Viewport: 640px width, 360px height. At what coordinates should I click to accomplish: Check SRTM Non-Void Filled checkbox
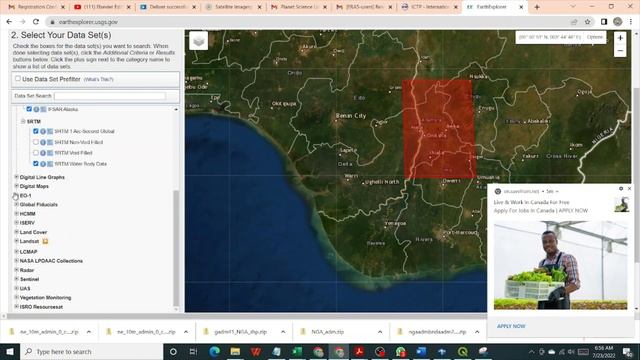tap(36, 142)
